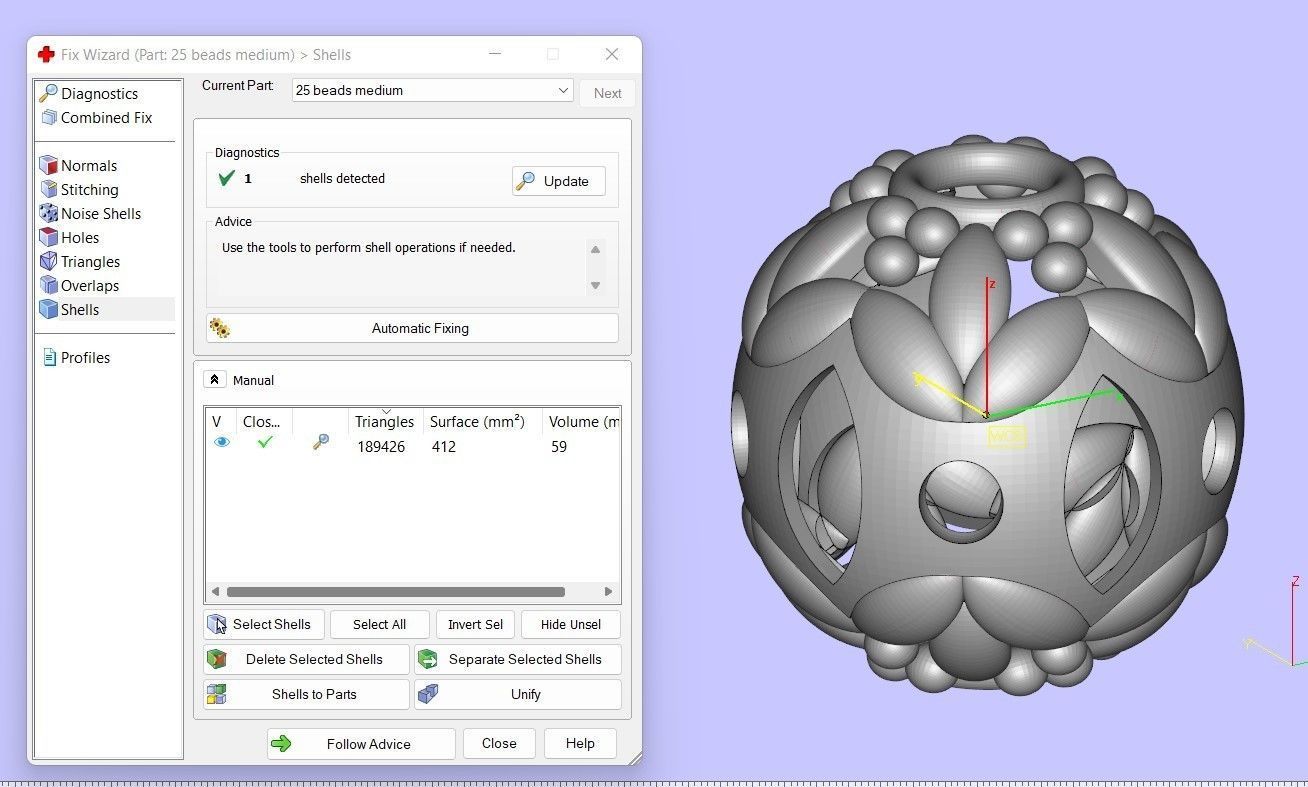
Task: Run Automatic Fixing
Action: 412,328
